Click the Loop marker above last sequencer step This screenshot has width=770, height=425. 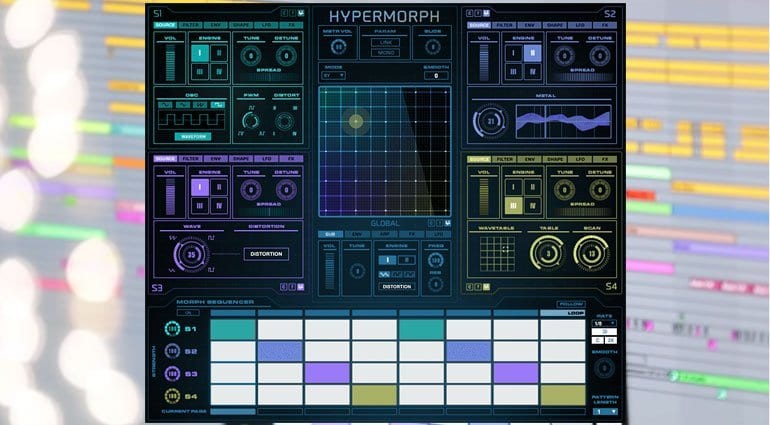coord(563,313)
